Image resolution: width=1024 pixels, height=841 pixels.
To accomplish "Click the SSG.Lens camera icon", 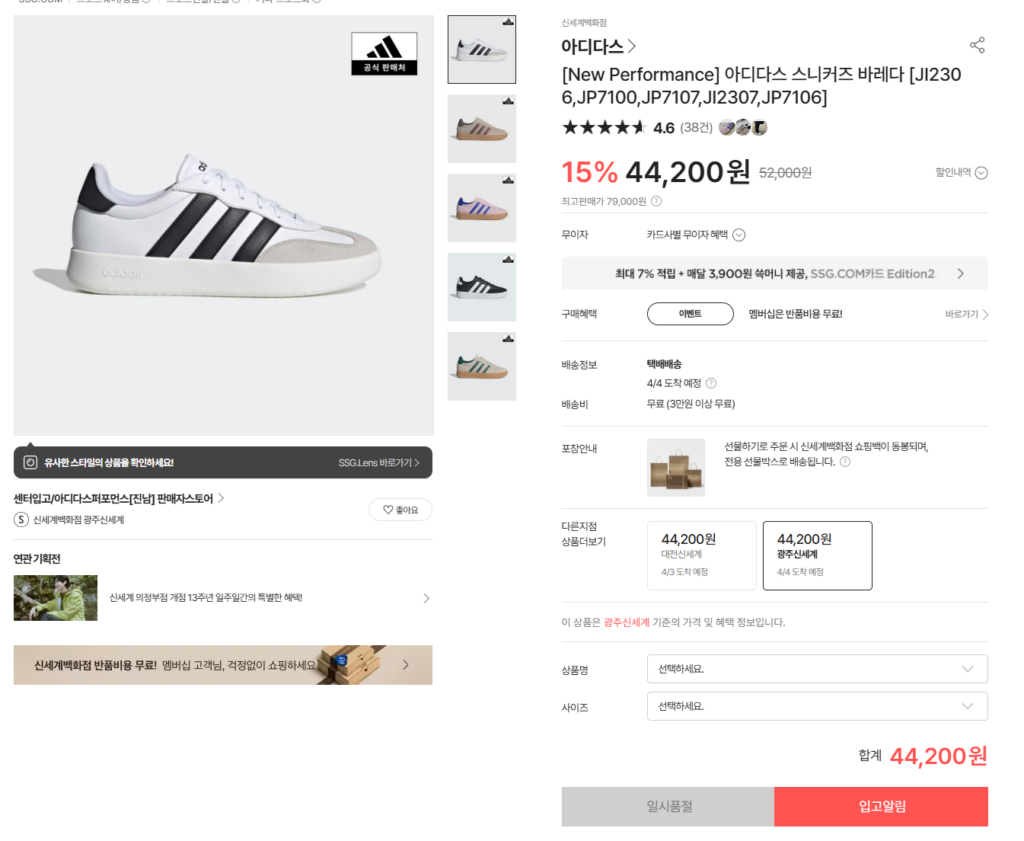I will tap(30, 463).
